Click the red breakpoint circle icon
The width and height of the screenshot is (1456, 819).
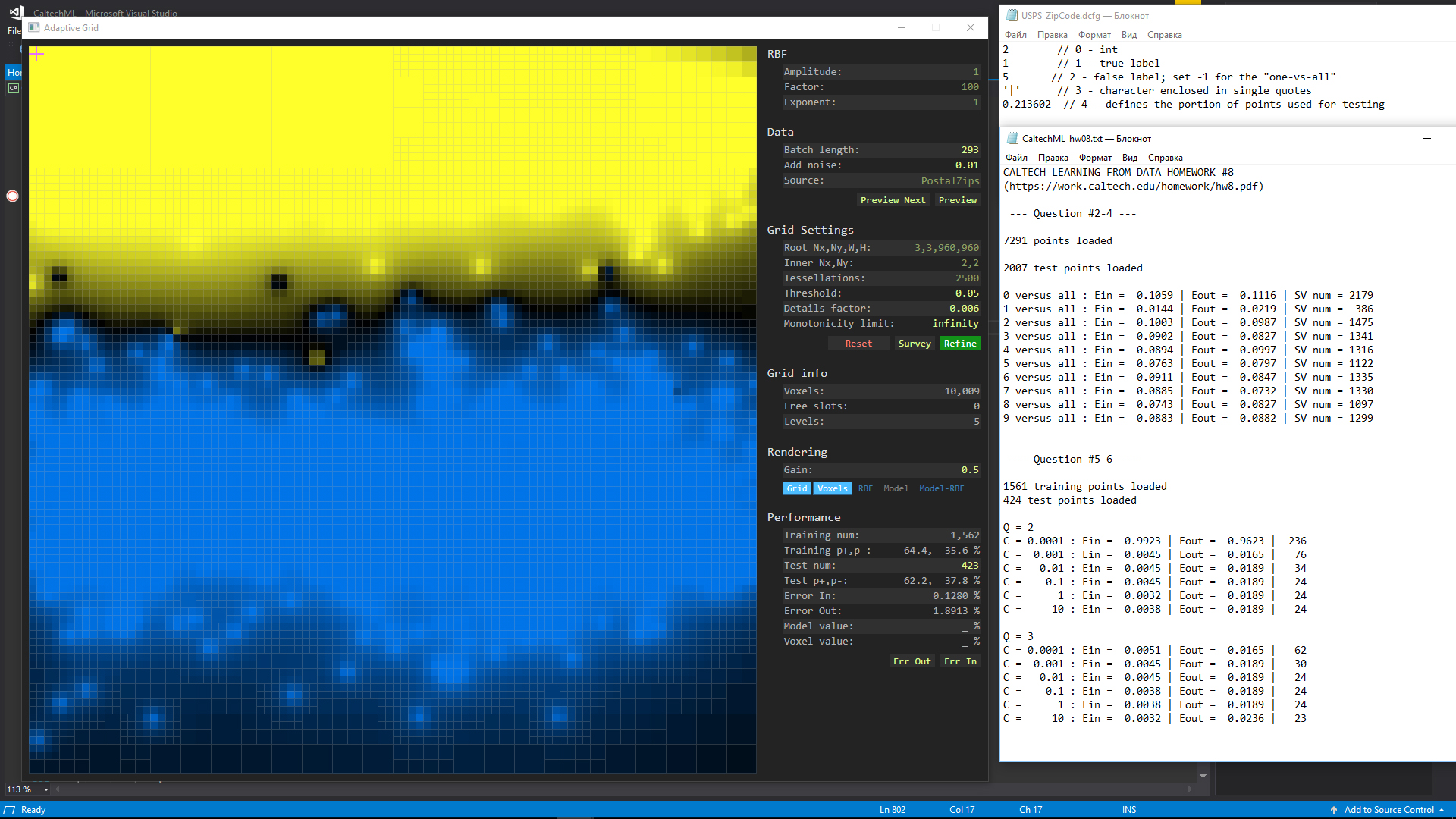pos(13,196)
